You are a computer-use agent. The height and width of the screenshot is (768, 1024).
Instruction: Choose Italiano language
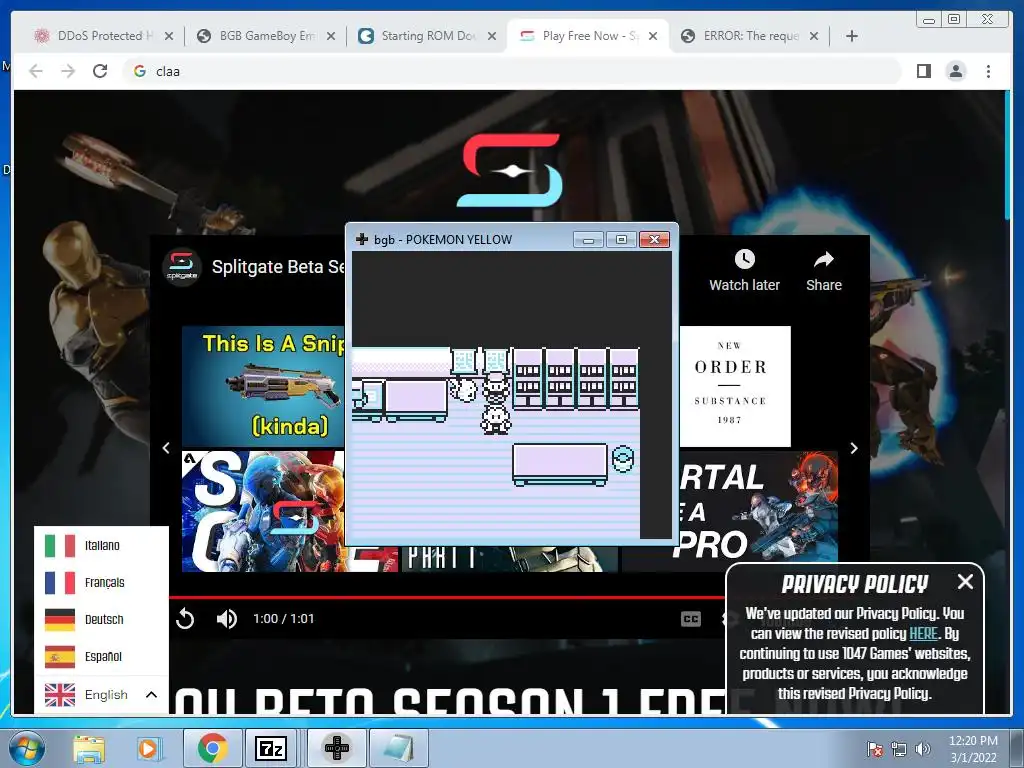click(x=101, y=545)
